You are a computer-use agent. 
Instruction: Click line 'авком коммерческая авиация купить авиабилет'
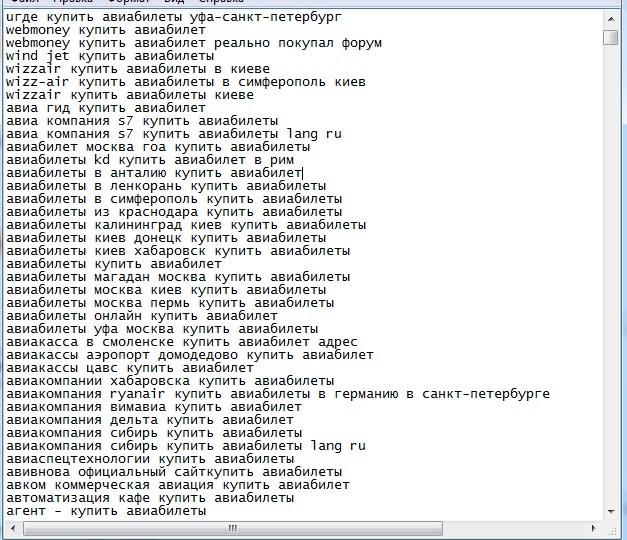pyautogui.click(x=178, y=485)
